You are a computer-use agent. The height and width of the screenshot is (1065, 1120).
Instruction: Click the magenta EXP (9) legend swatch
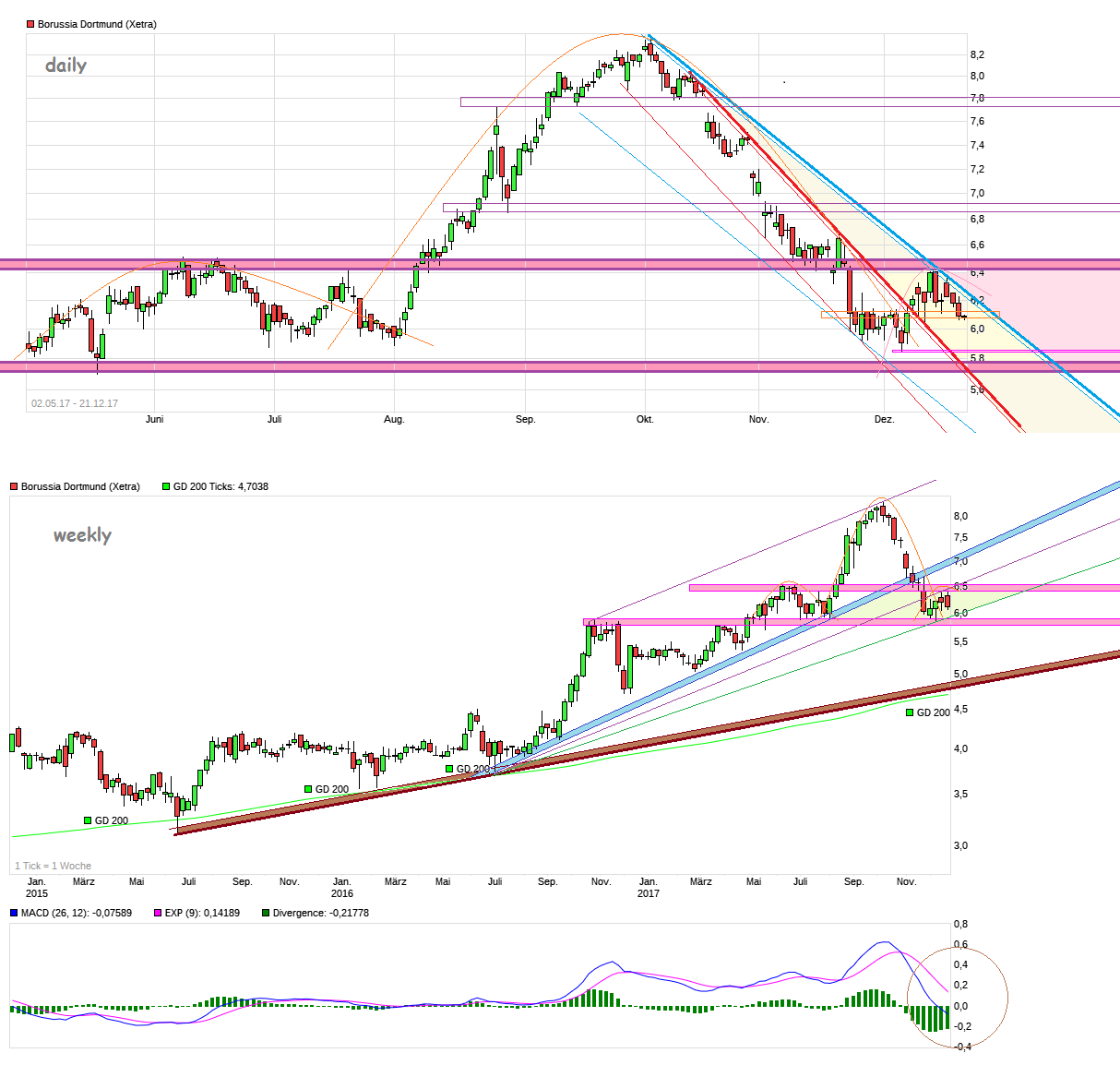click(158, 913)
